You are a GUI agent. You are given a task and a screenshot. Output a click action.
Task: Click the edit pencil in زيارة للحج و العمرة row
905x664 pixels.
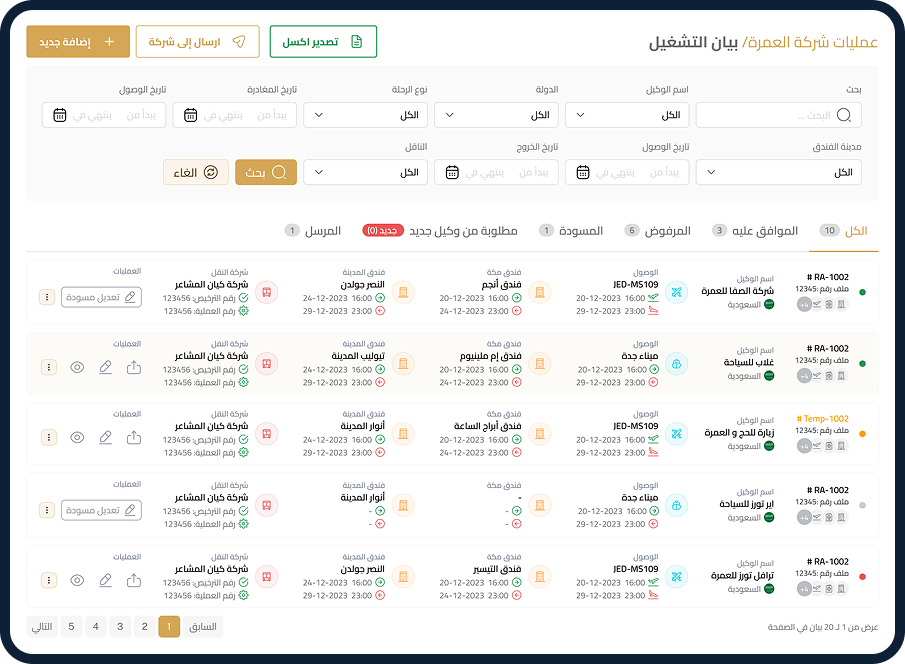pyautogui.click(x=106, y=438)
